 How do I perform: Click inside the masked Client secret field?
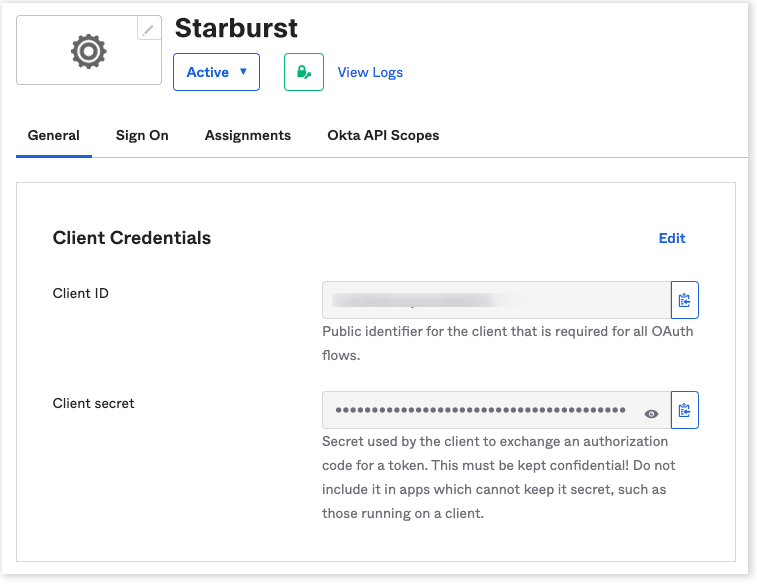[480, 410]
